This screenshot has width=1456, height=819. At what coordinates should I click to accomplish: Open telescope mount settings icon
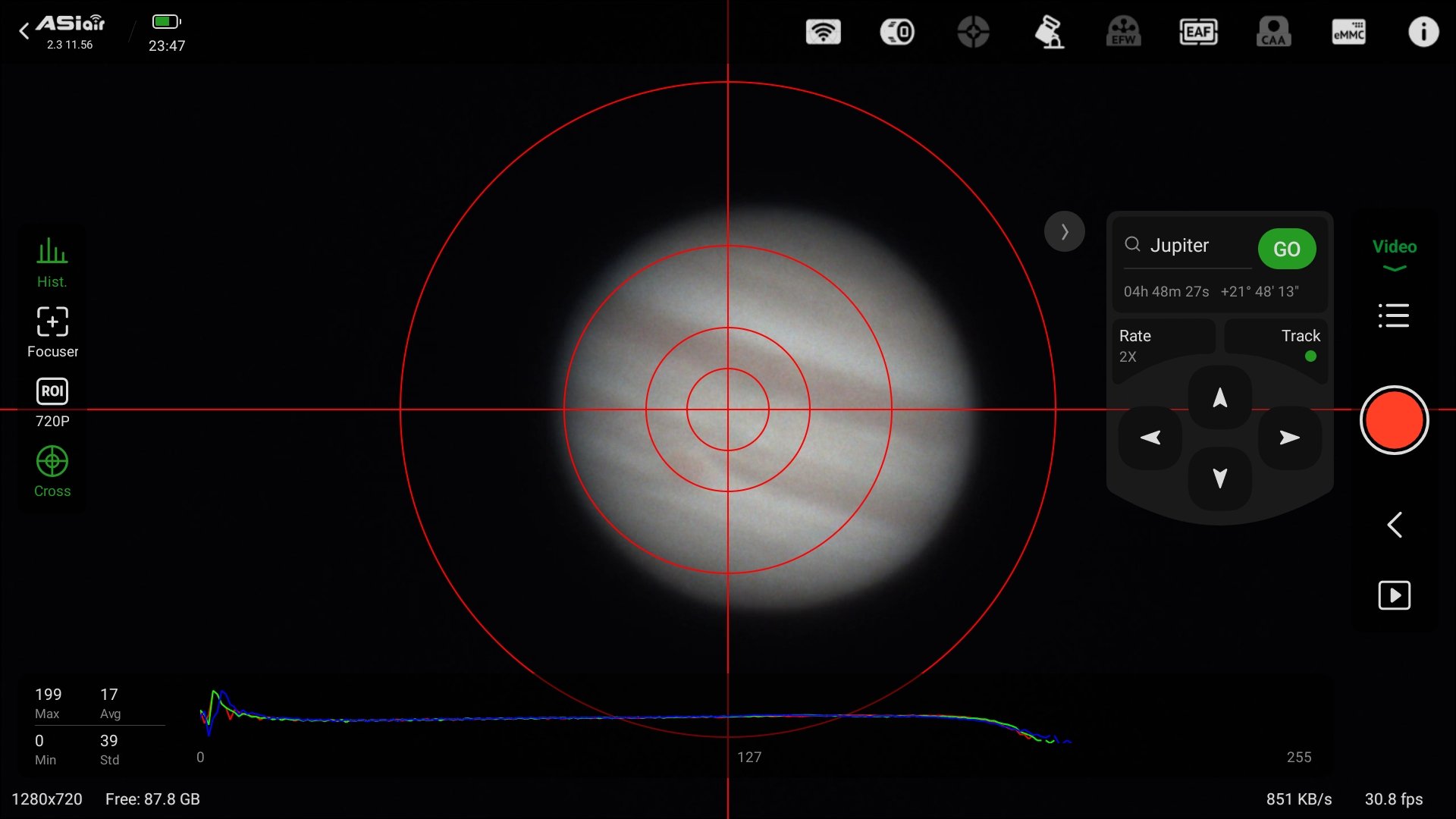[x=1050, y=32]
